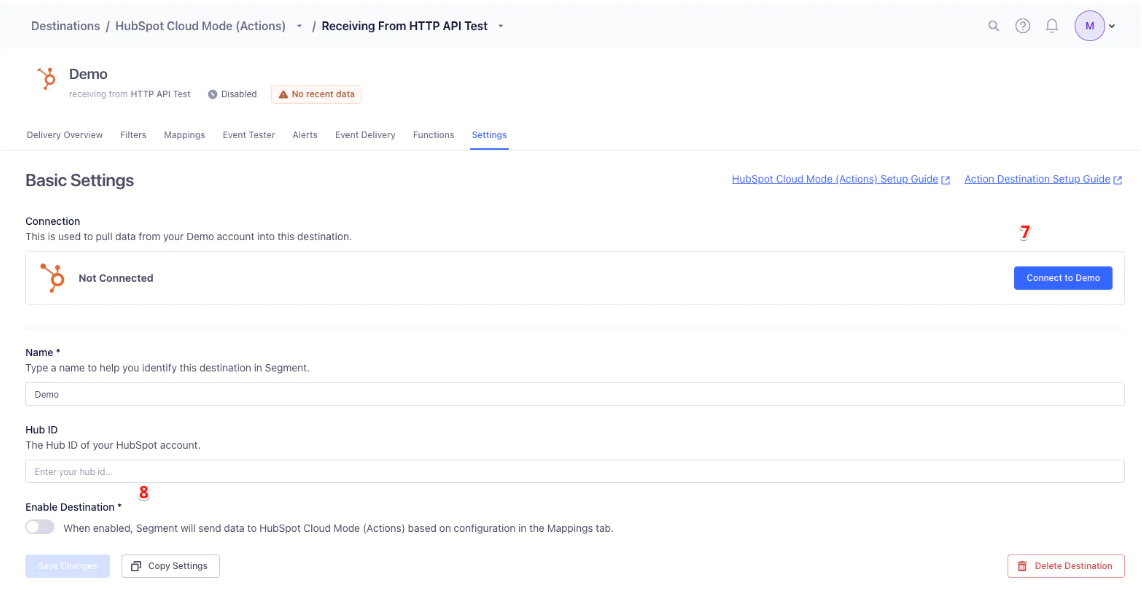Click the external link icon beside Action Destination Setup Guide

click(x=1117, y=179)
